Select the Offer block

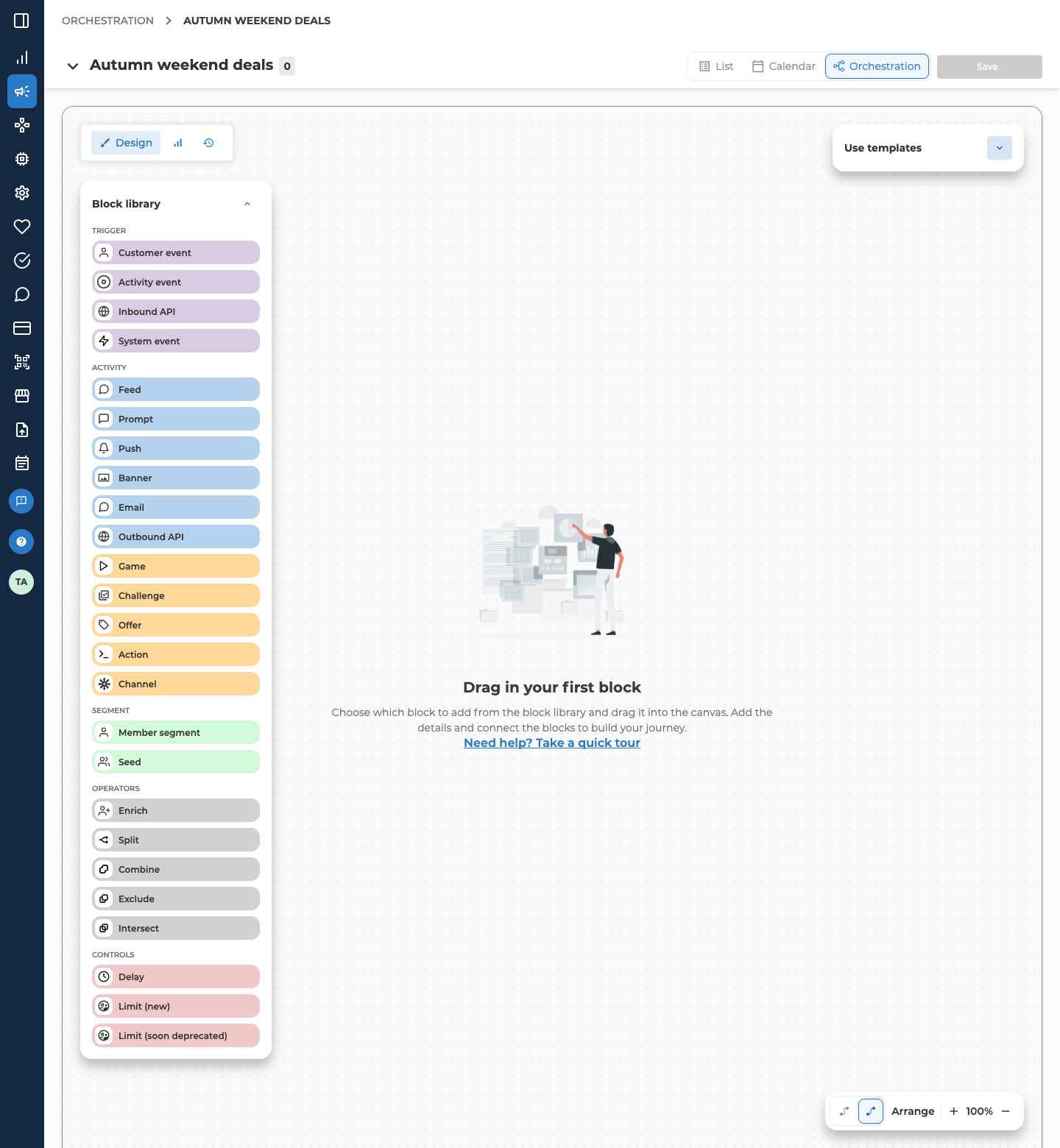[x=176, y=625]
